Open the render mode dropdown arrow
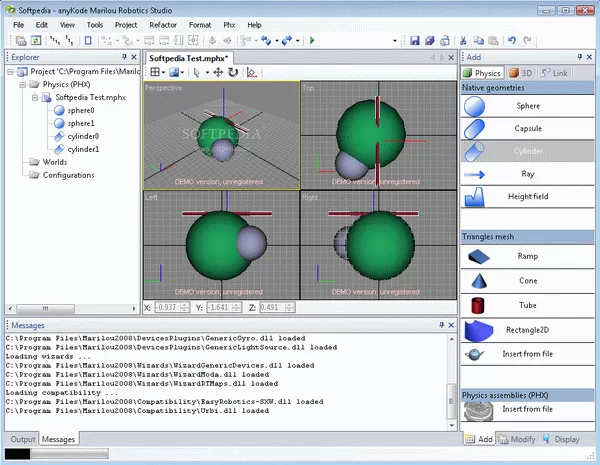This screenshot has height=465, width=600. tap(183, 72)
